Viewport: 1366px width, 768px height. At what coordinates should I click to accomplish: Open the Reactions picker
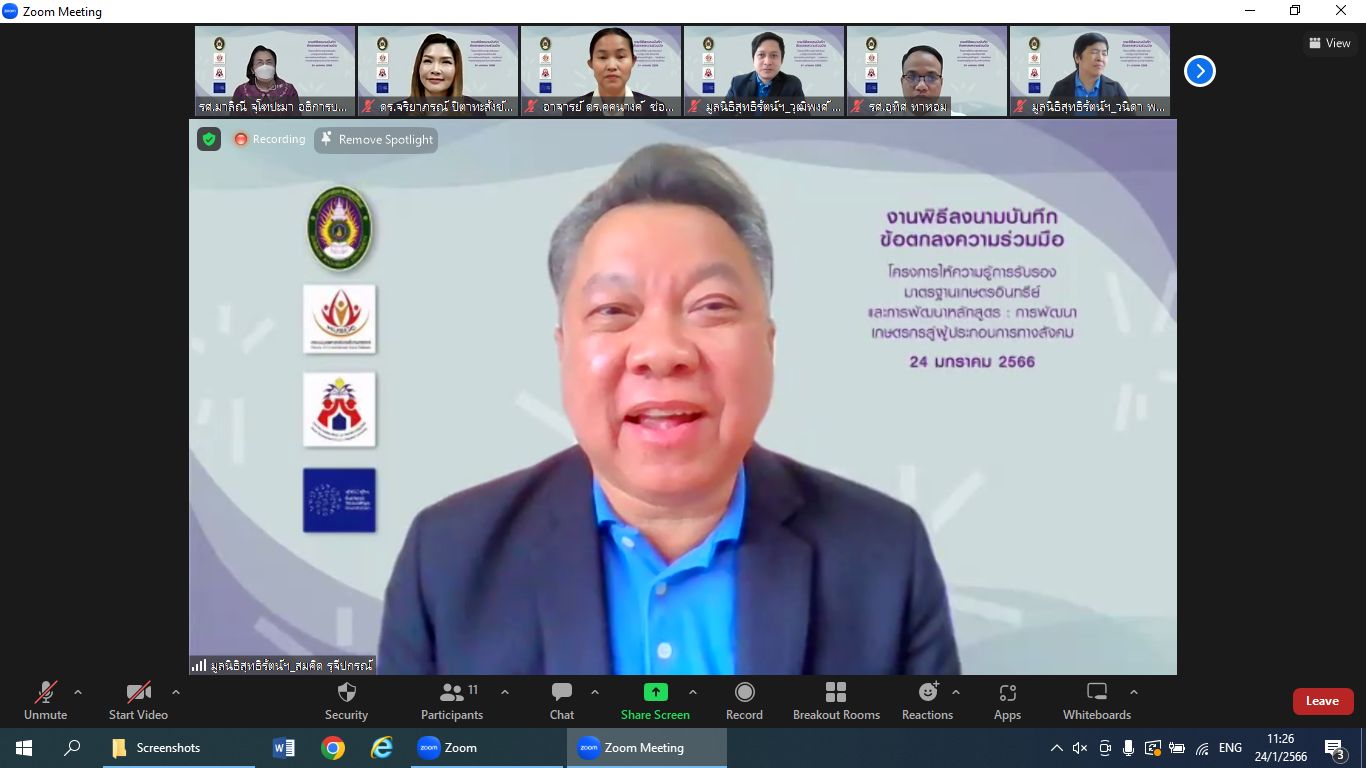tap(927, 701)
